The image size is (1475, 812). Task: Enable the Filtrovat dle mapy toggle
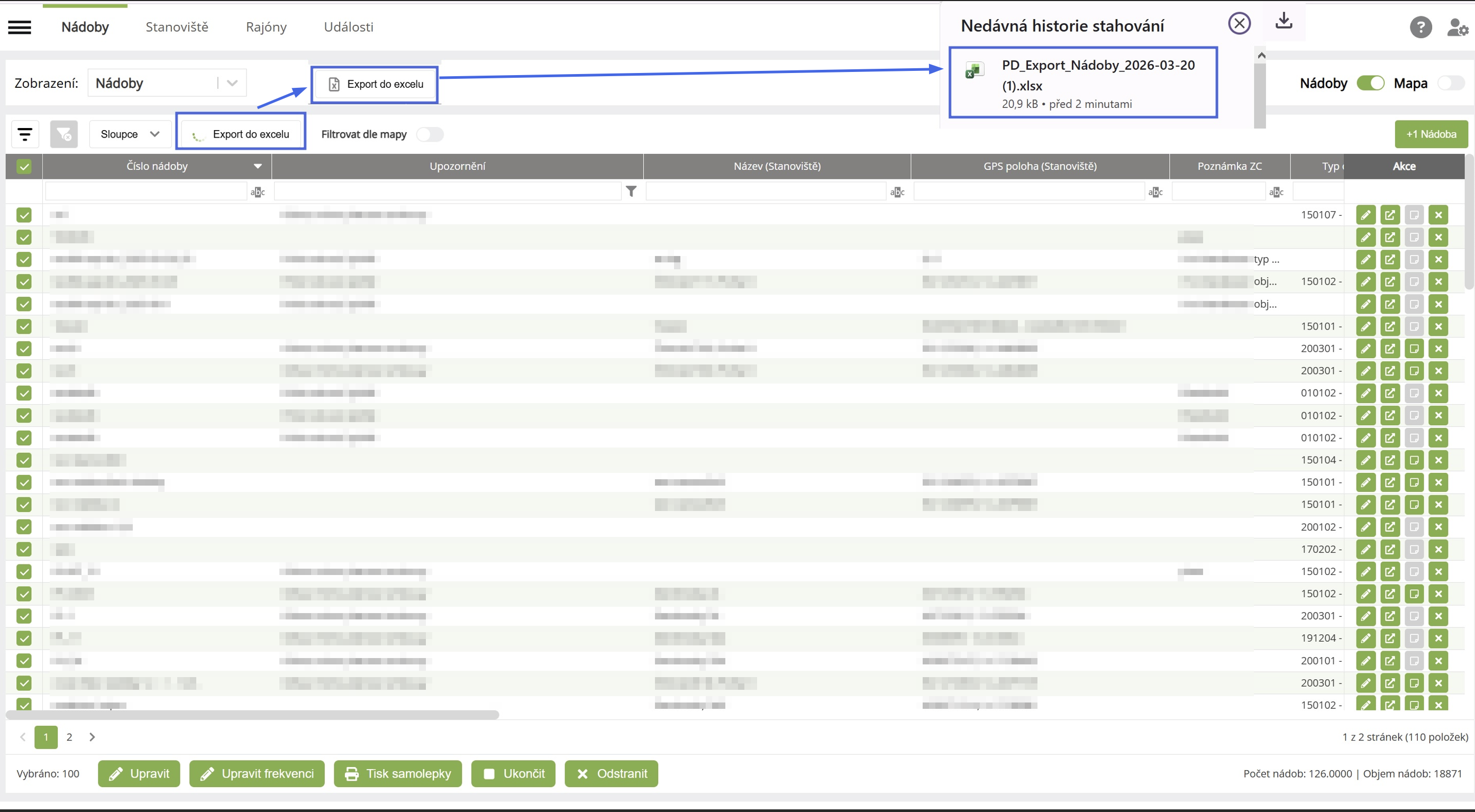430,134
